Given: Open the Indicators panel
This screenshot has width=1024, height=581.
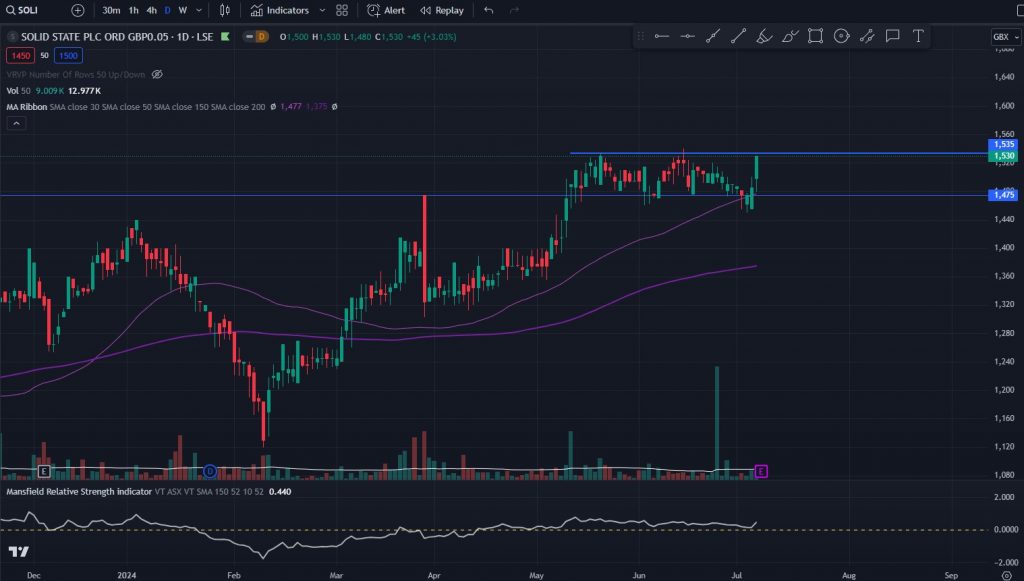Looking at the screenshot, I should (279, 10).
